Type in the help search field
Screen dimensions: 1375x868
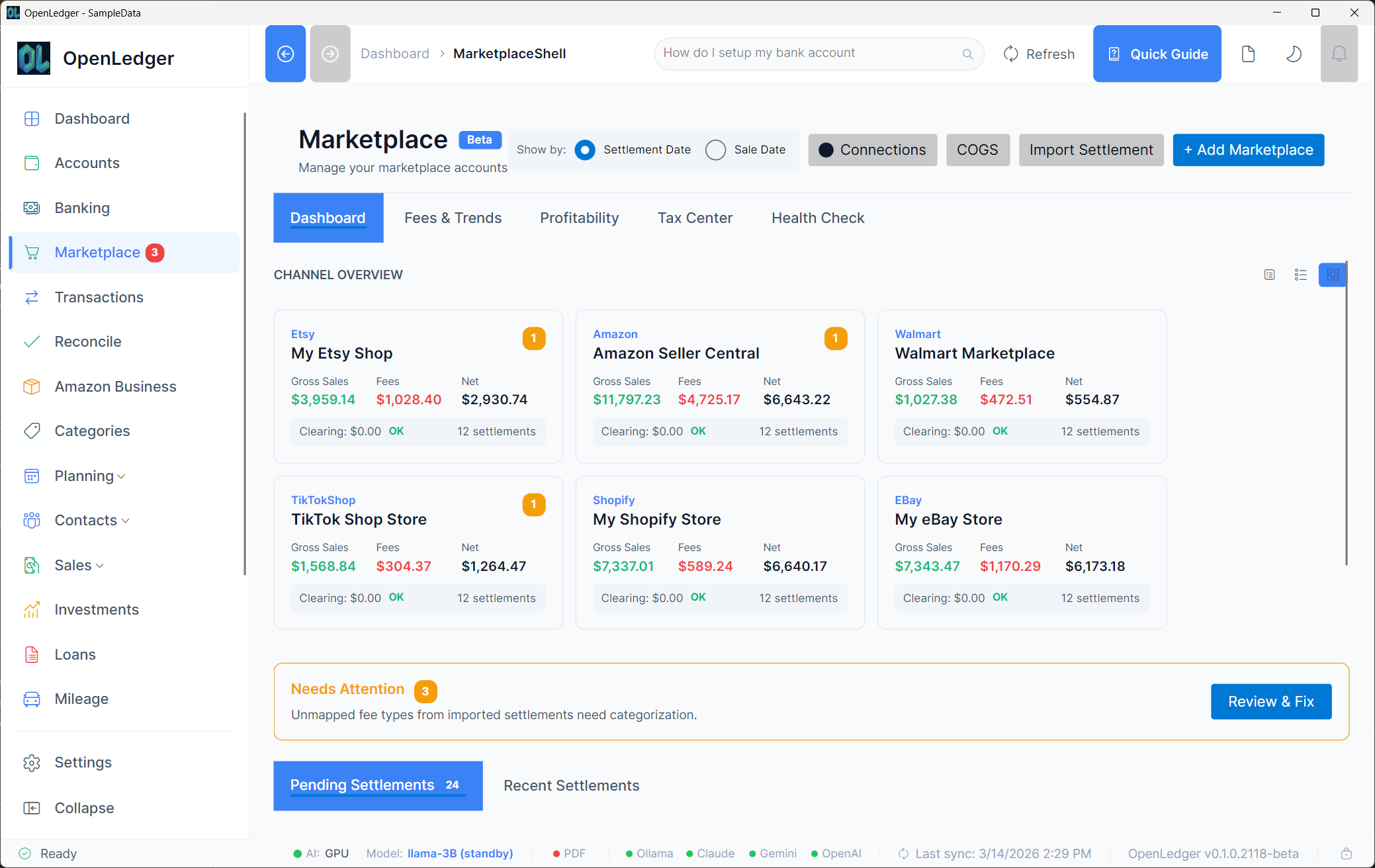coord(794,54)
